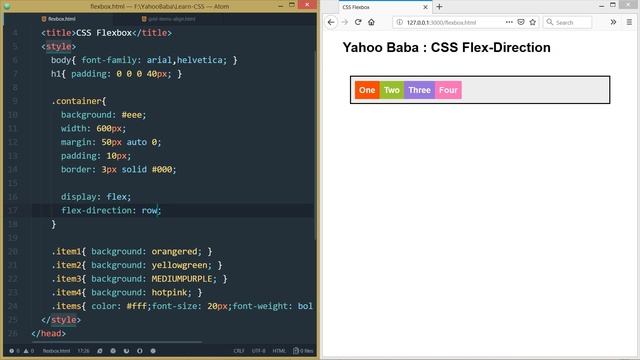Click the closing '</head>' tag line
This screenshot has height=360, width=640.
click(48, 333)
